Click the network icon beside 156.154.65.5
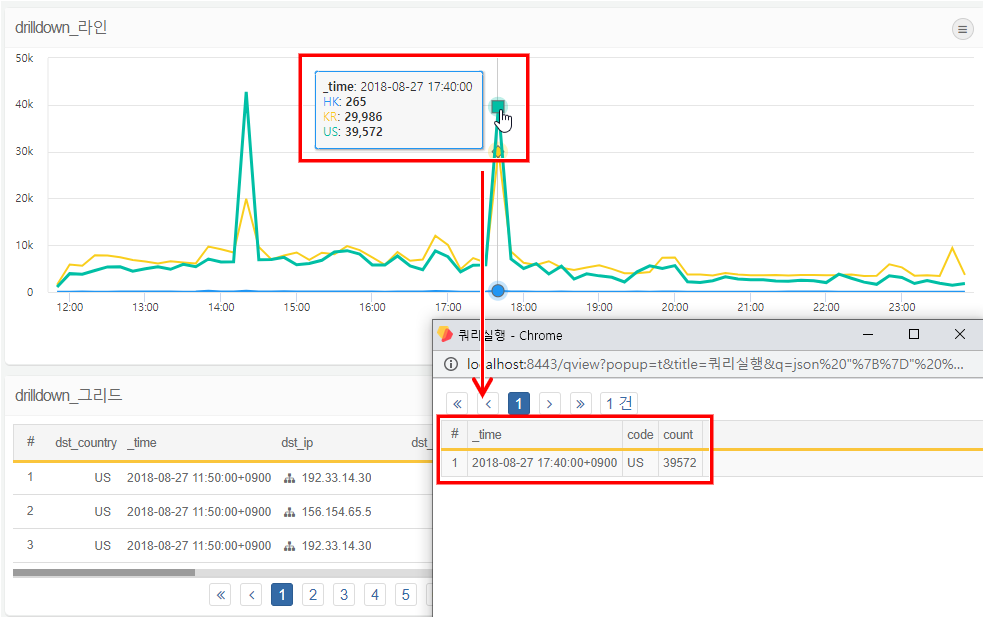 pos(289,512)
